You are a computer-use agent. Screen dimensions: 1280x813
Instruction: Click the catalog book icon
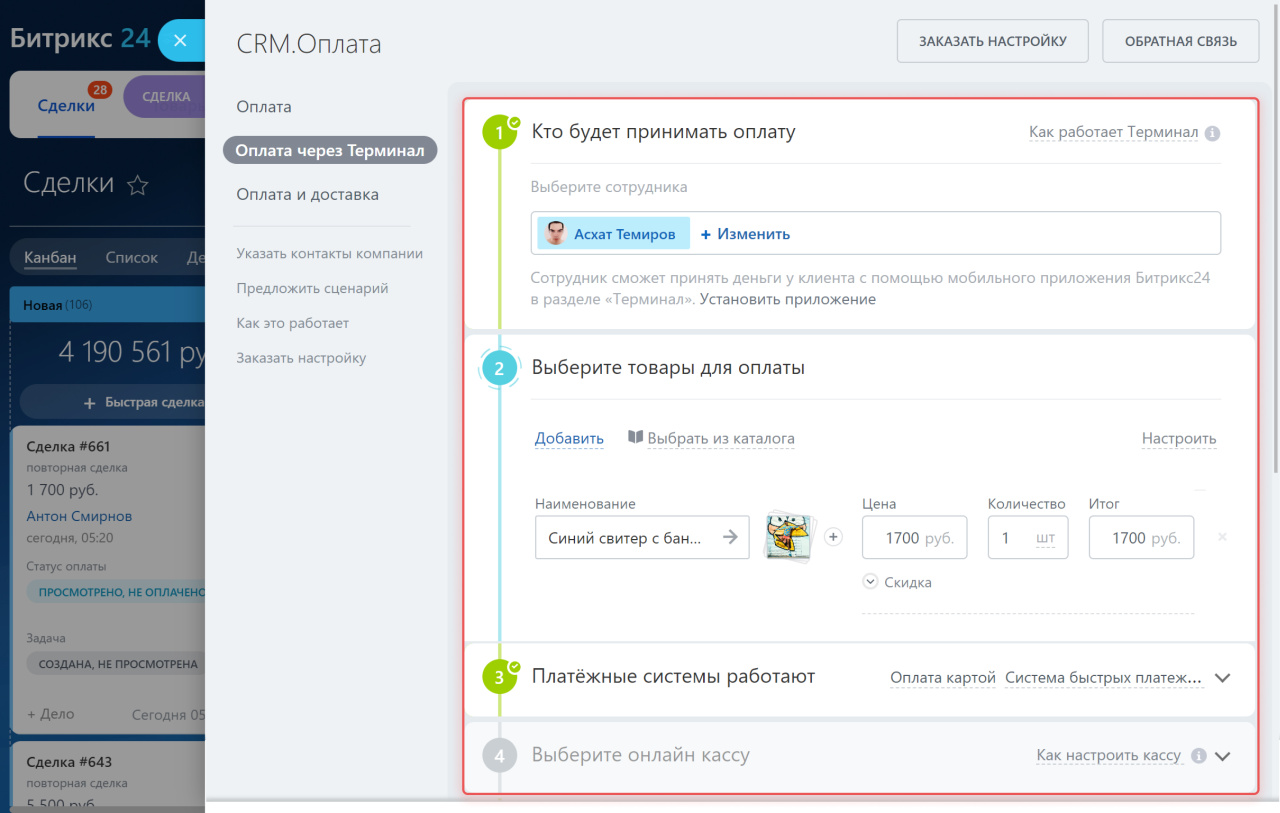pos(635,437)
